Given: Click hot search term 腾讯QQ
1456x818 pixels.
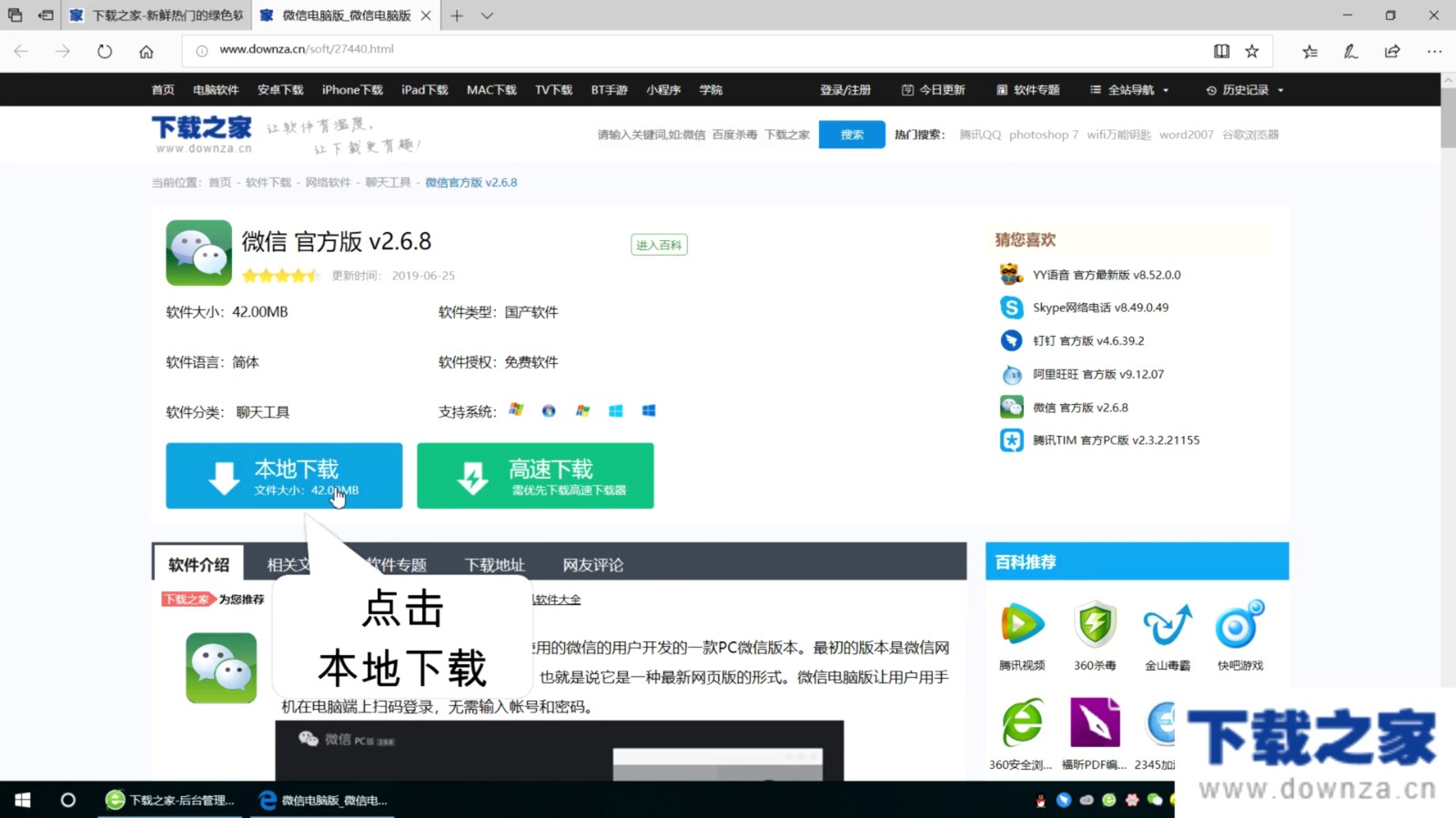Looking at the screenshot, I should [x=980, y=135].
